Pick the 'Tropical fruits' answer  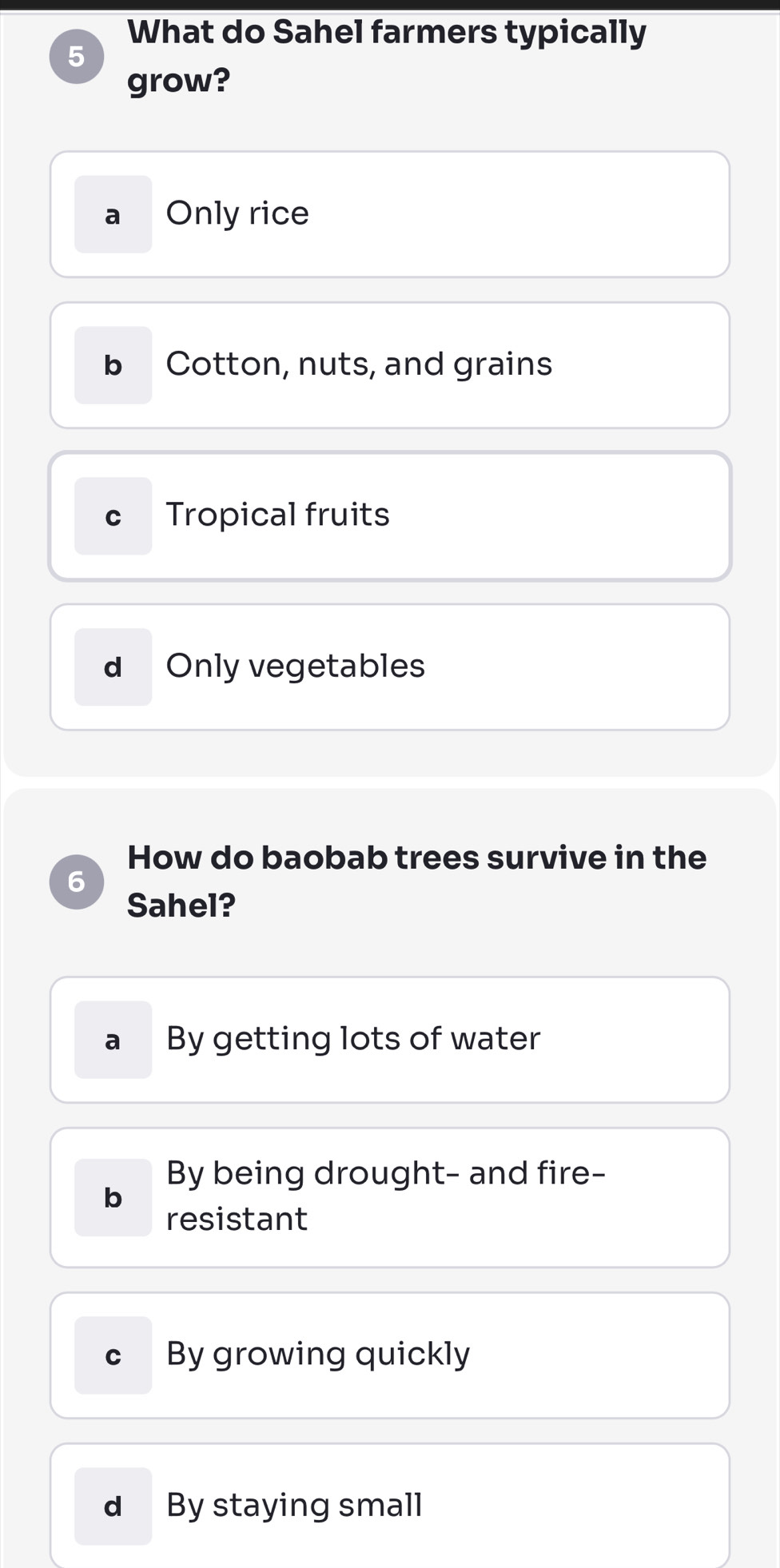[x=389, y=516]
